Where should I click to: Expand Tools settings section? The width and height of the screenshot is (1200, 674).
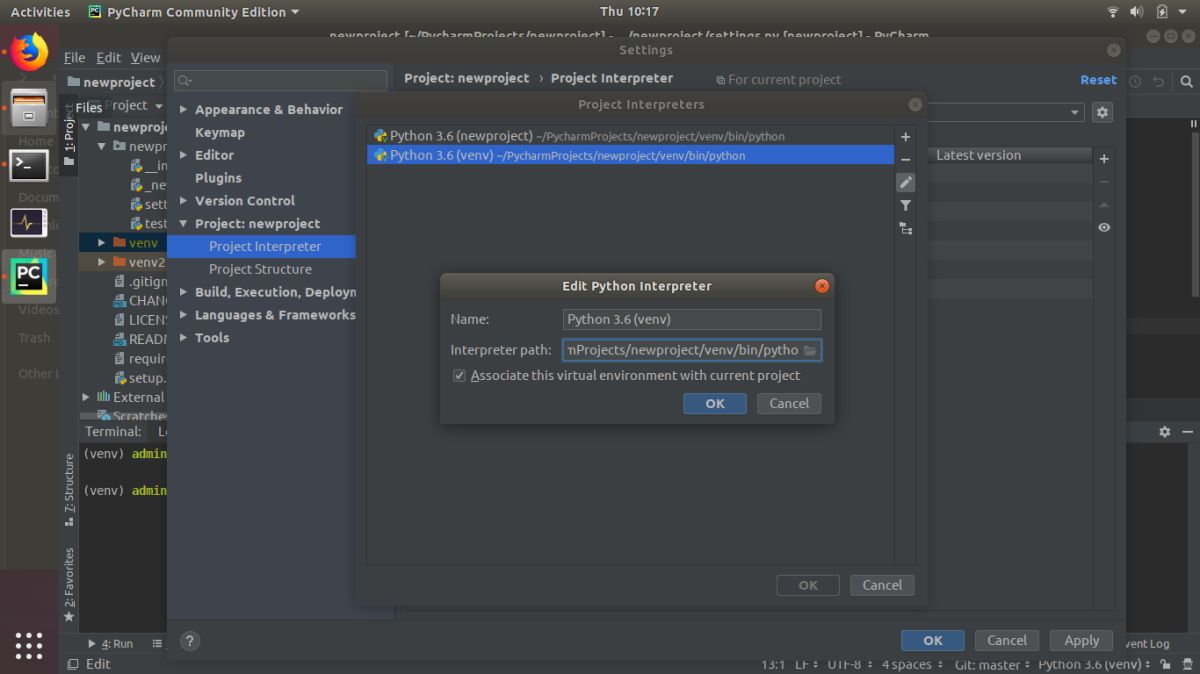183,338
